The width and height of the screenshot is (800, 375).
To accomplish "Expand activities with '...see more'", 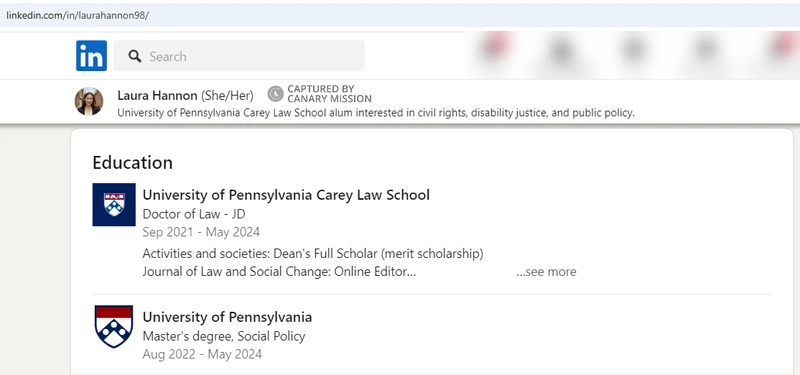I will coord(546,272).
